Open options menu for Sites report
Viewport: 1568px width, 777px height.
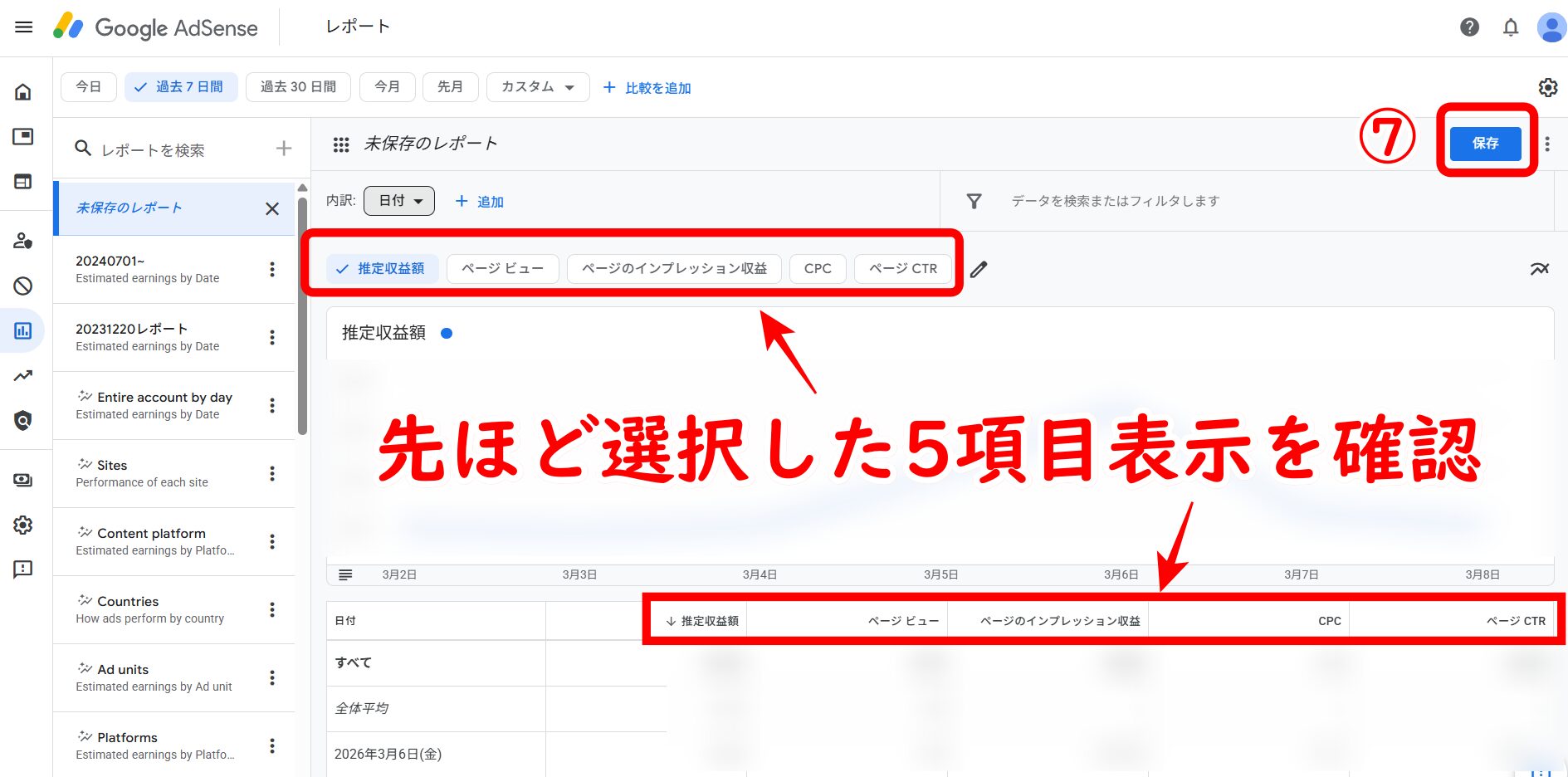pos(271,473)
